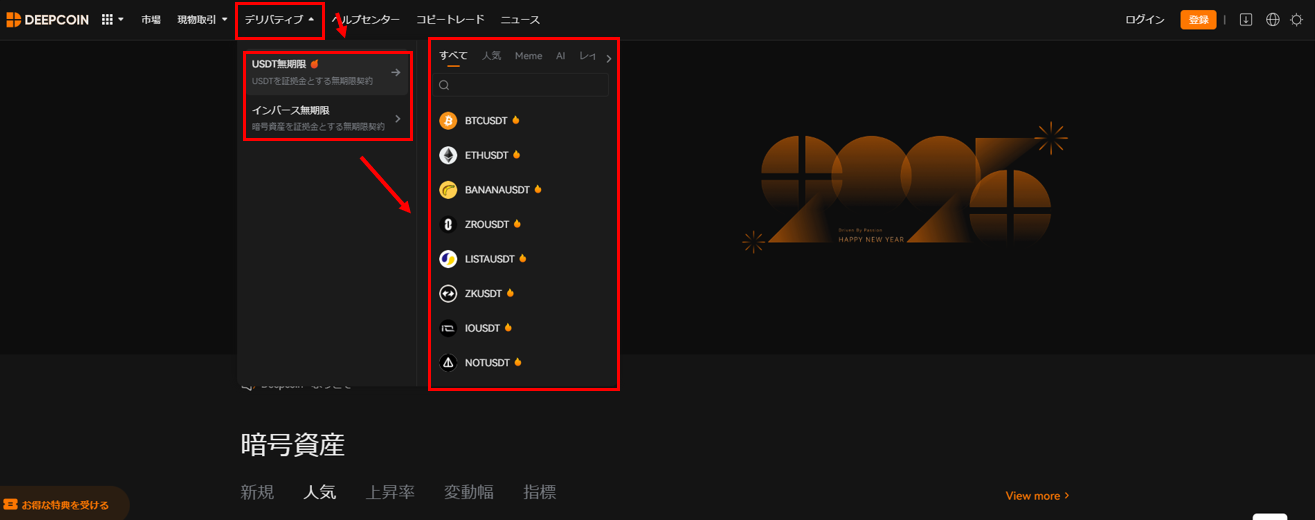Switch to the 指標 tab
This screenshot has width=1315, height=520.
(540, 492)
